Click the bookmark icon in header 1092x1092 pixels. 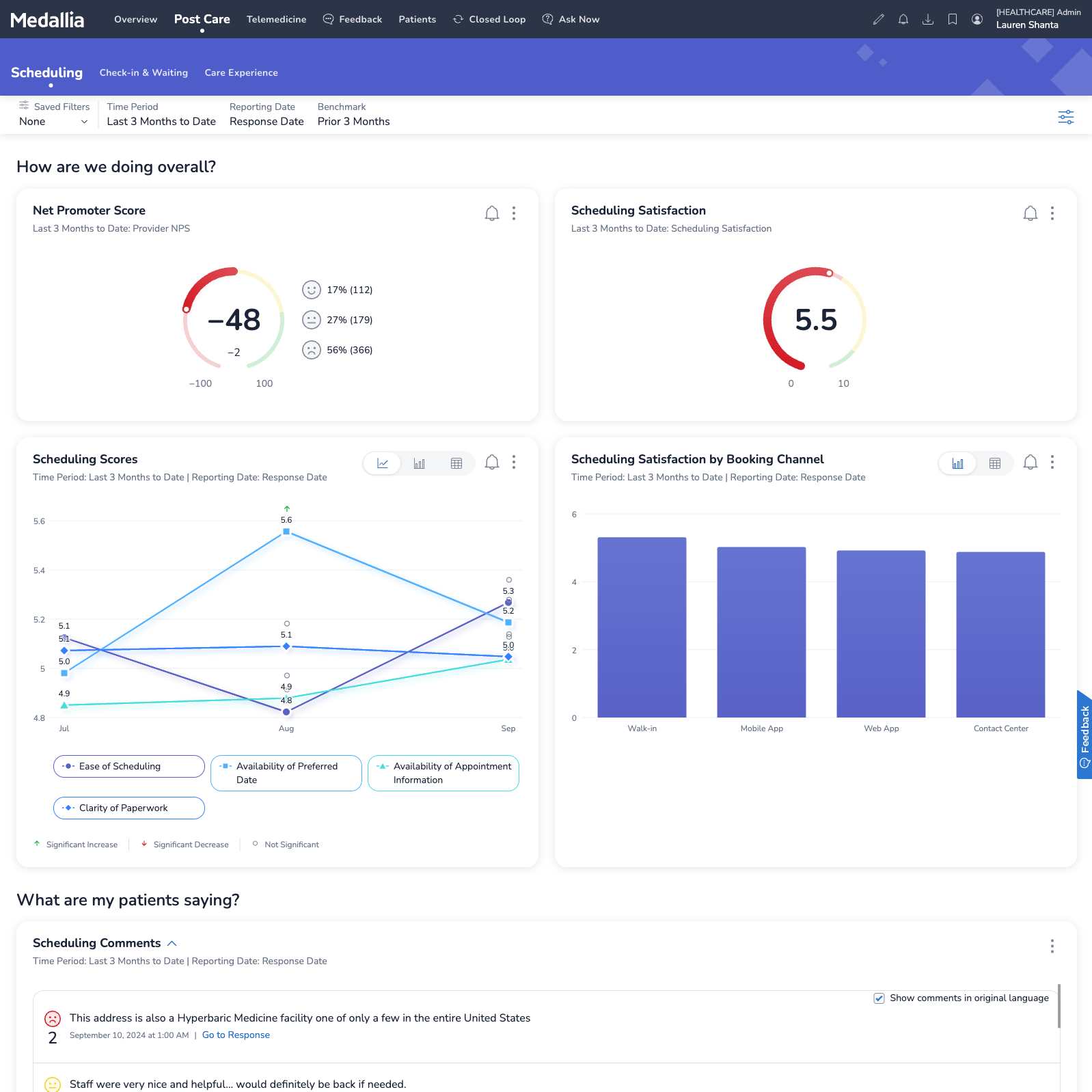[x=952, y=19]
